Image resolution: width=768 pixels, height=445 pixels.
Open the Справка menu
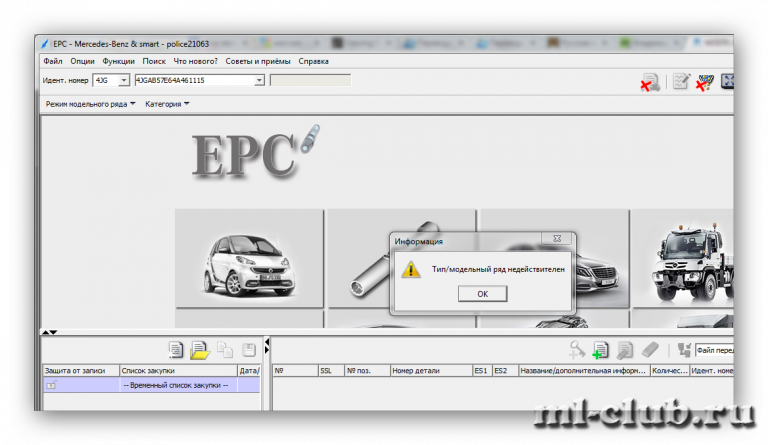(x=313, y=61)
